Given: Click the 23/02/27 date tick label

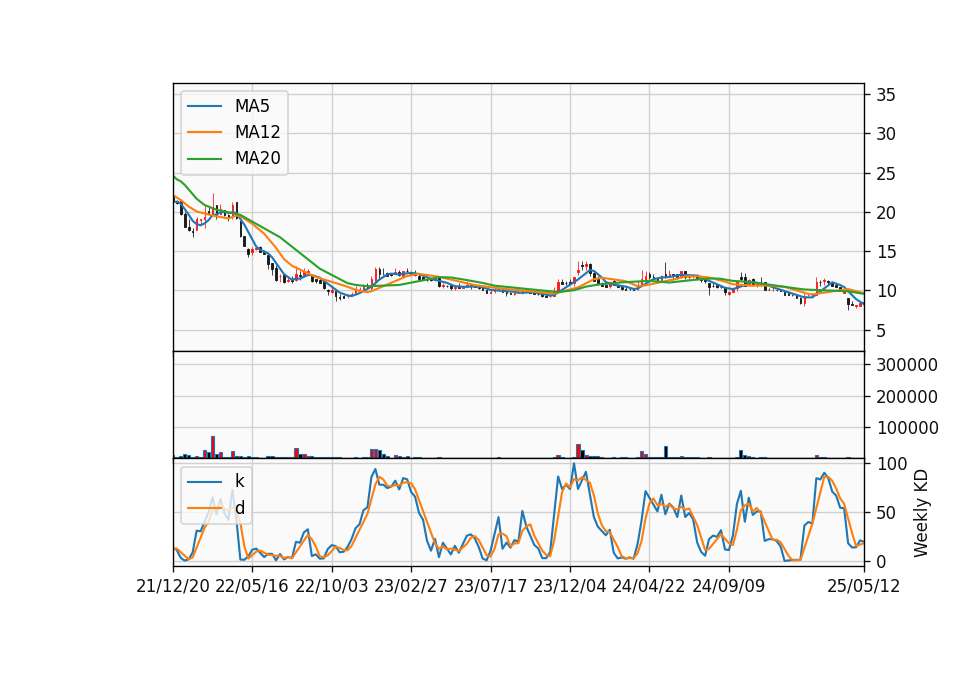Looking at the screenshot, I should [411, 586].
